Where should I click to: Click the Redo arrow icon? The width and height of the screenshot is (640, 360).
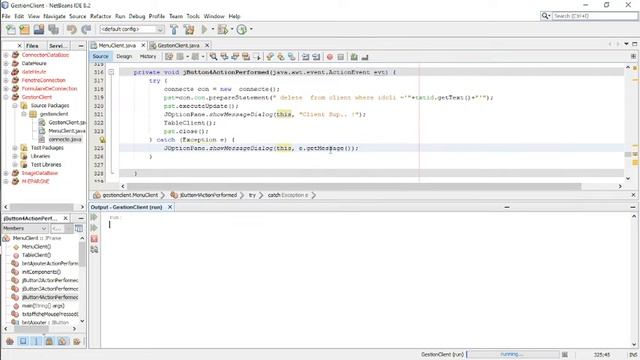tap(86, 29)
